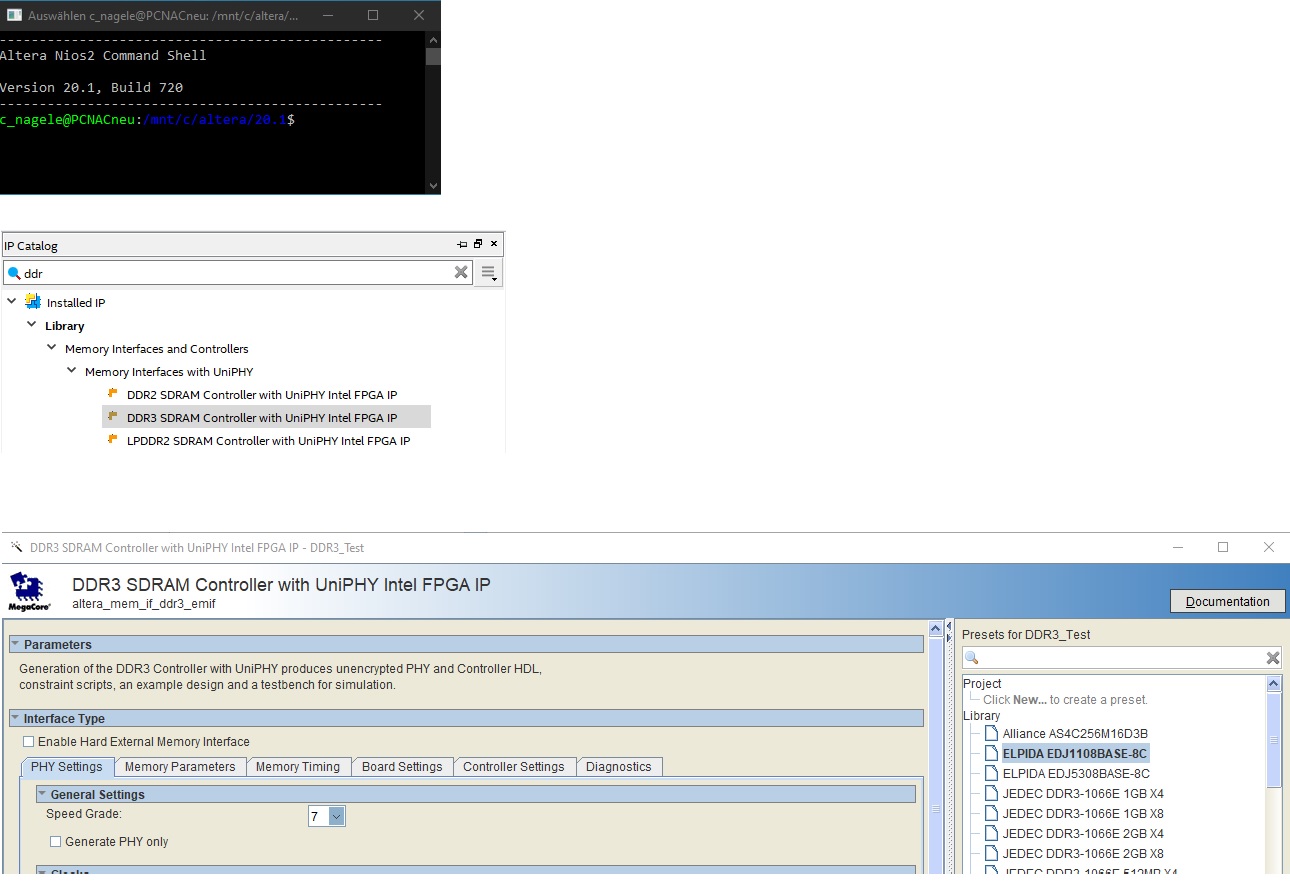Select DDR3 SDRAM Controller with UniPHY text

tap(262, 418)
